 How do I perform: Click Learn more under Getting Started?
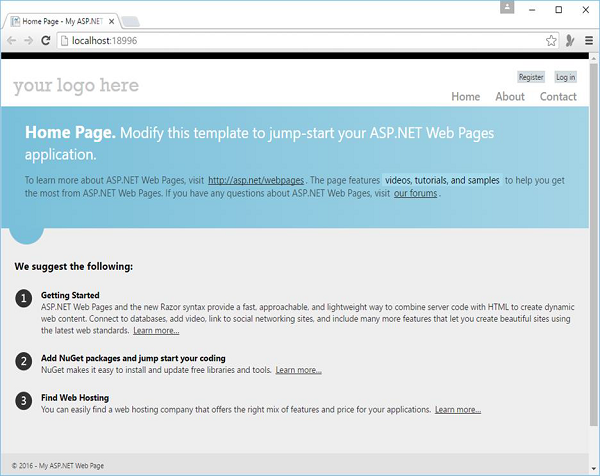pyautogui.click(x=156, y=330)
